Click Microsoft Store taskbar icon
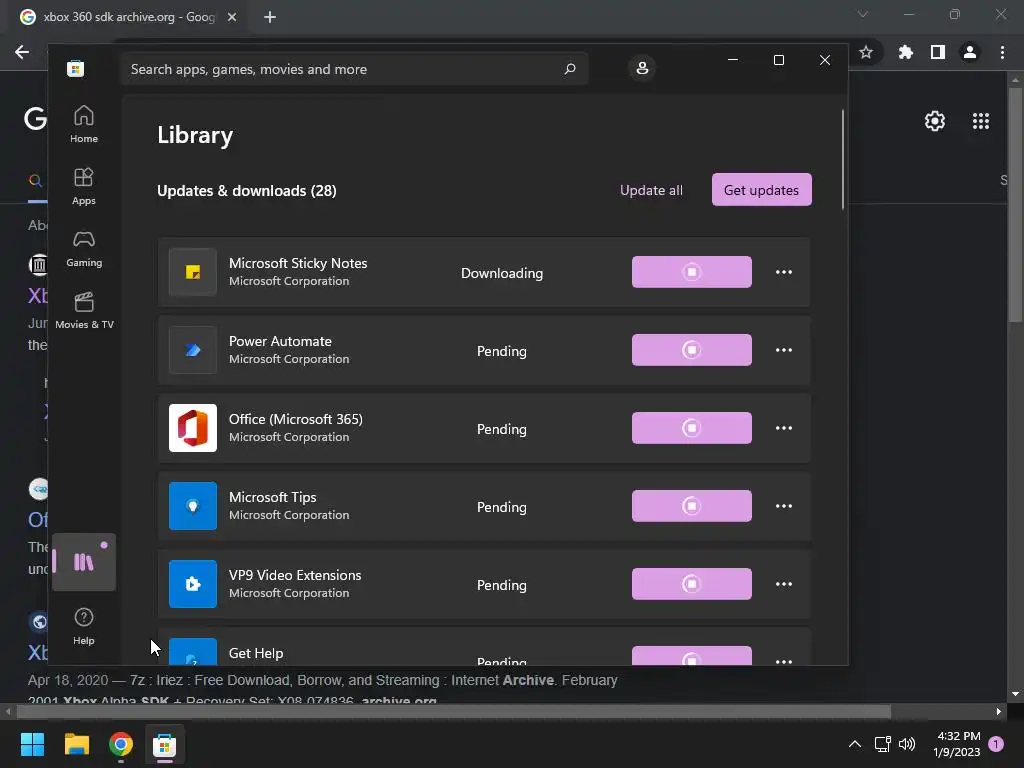The height and width of the screenshot is (768, 1024). point(165,744)
